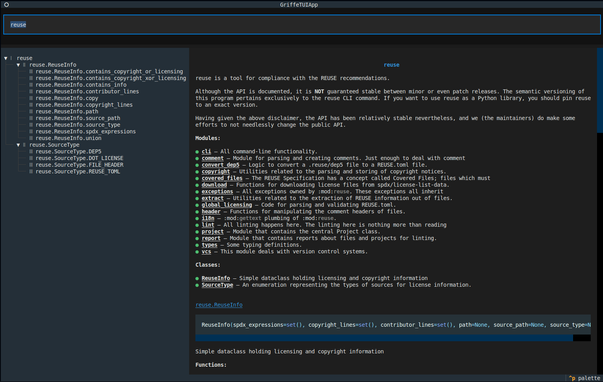Click the green bullet beside ReuseInfo class
The width and height of the screenshot is (603, 382).
(x=197, y=278)
